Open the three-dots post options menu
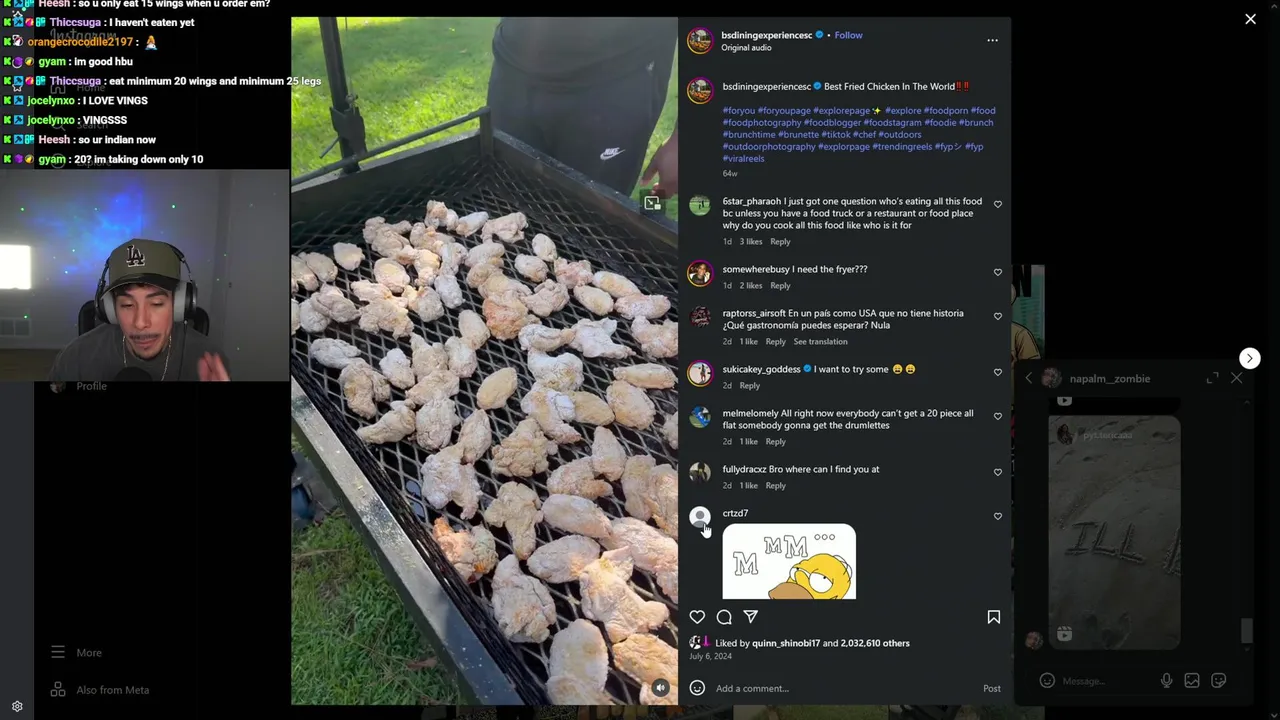Screen dimensions: 1280x720 [992, 40]
